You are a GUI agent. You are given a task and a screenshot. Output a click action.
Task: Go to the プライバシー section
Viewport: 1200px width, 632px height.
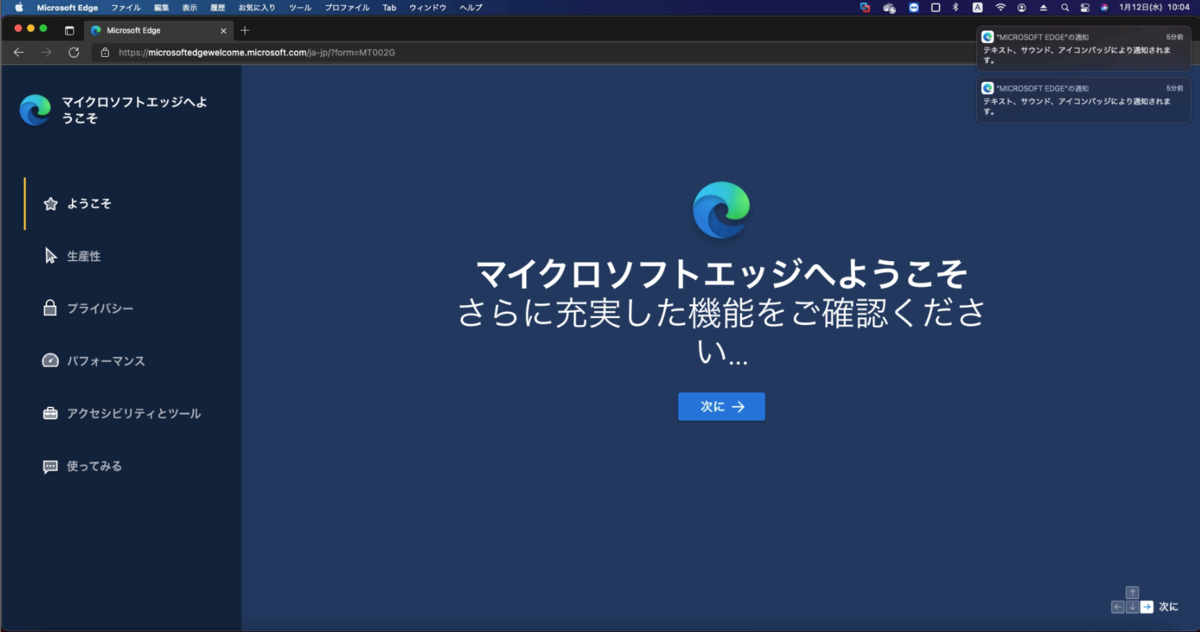(100, 308)
